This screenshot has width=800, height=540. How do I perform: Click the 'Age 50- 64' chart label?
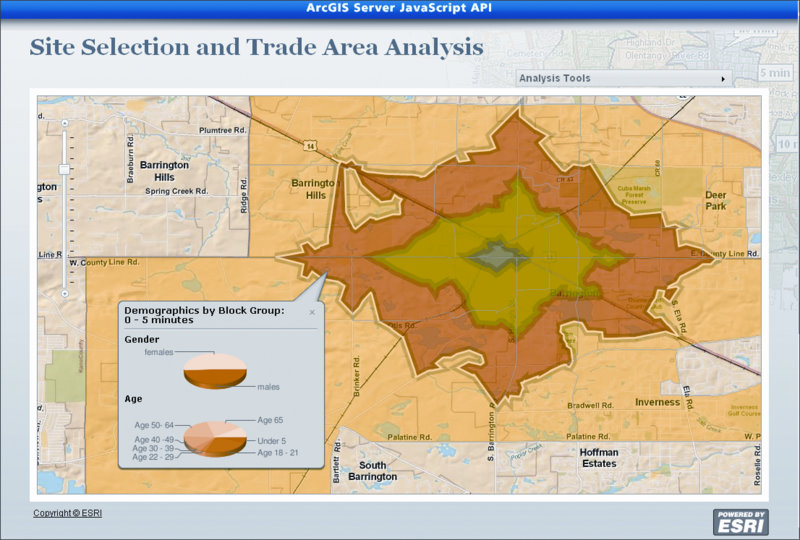point(154,425)
